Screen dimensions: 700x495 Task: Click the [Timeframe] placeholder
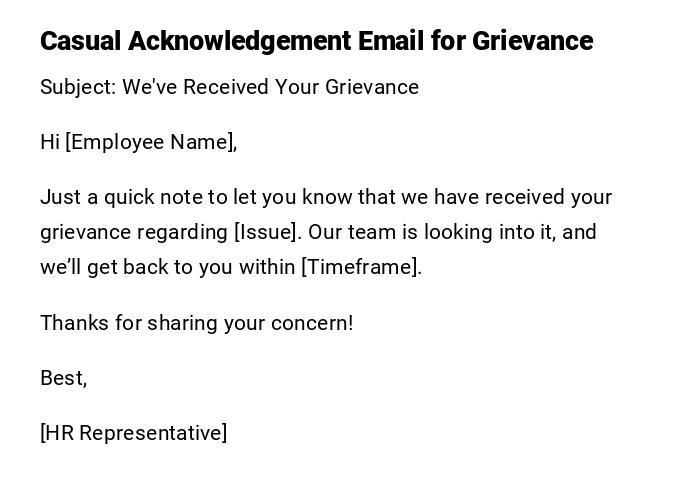(361, 267)
